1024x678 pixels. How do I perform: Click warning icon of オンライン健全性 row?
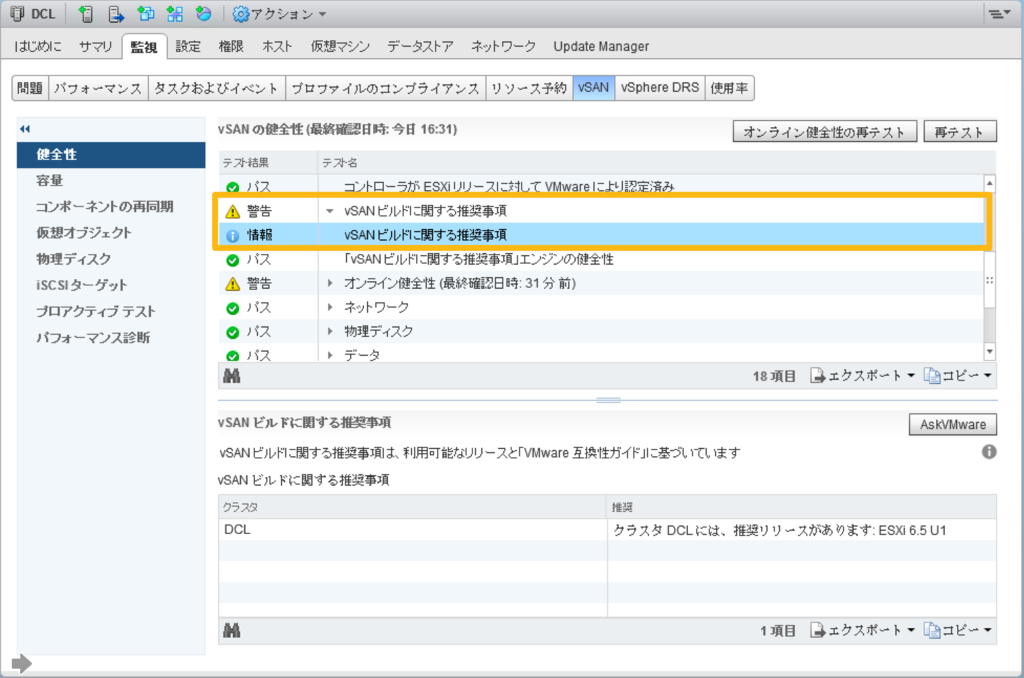[232, 284]
